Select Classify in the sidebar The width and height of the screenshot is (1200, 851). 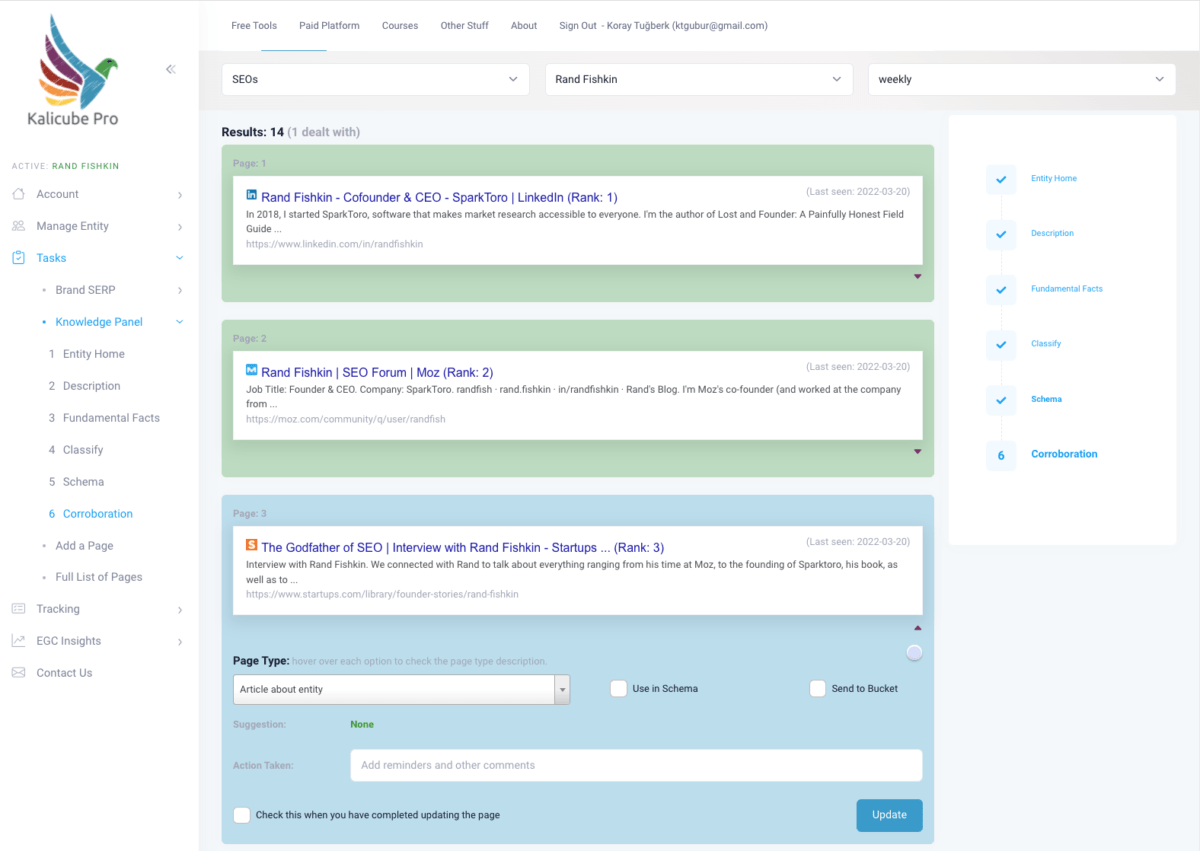tap(83, 450)
